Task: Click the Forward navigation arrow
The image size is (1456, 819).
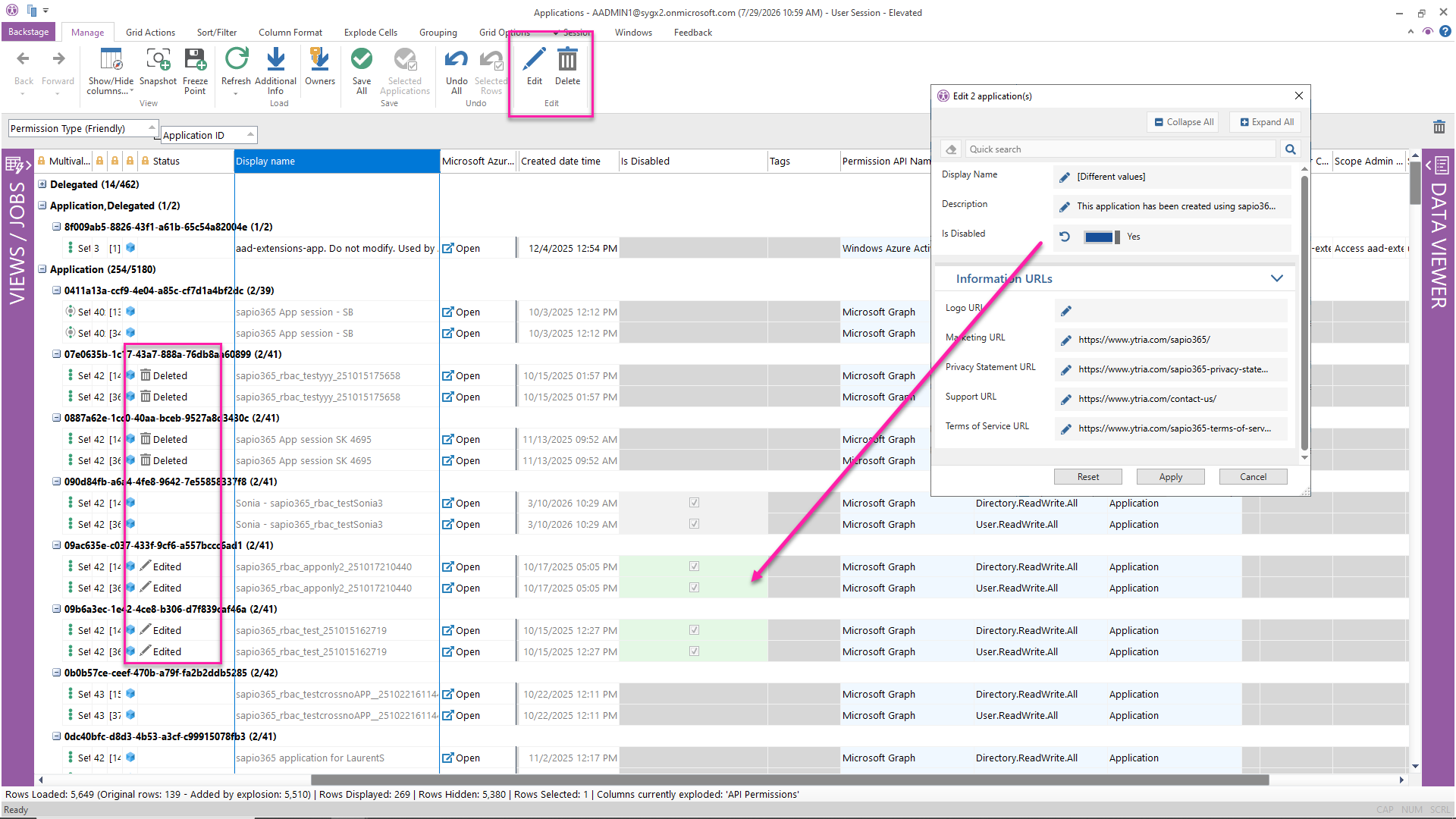Action: pyautogui.click(x=58, y=67)
